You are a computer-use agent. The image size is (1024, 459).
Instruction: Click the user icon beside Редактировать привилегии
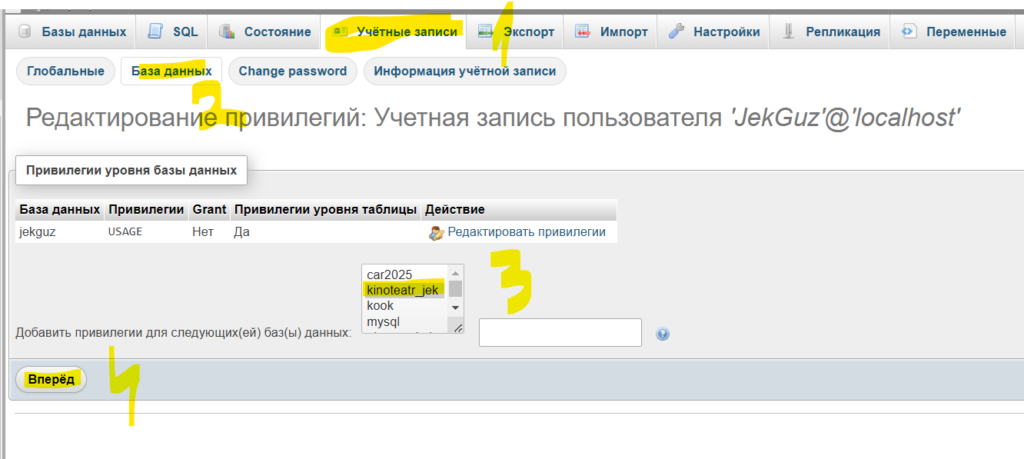[436, 232]
